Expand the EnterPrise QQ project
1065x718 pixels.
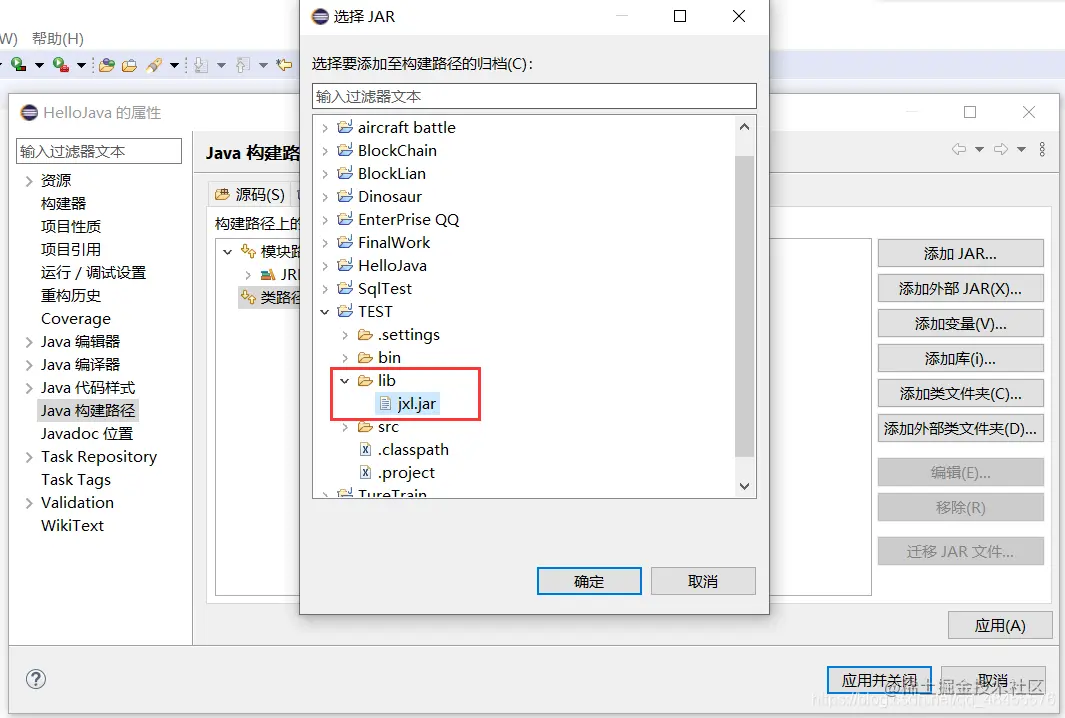[x=325, y=220]
